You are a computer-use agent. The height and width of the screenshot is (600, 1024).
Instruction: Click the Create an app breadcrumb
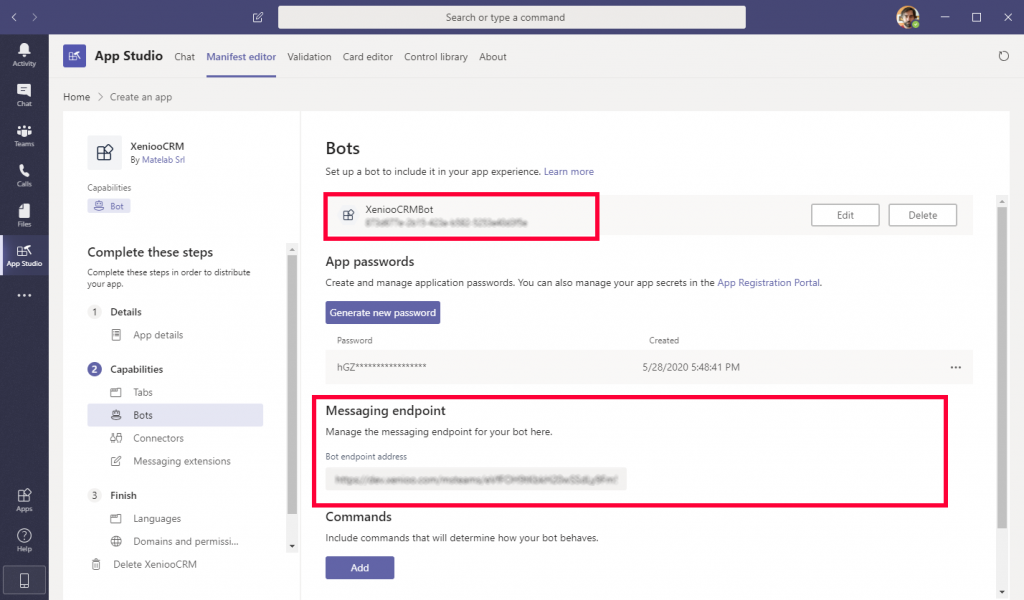[141, 97]
